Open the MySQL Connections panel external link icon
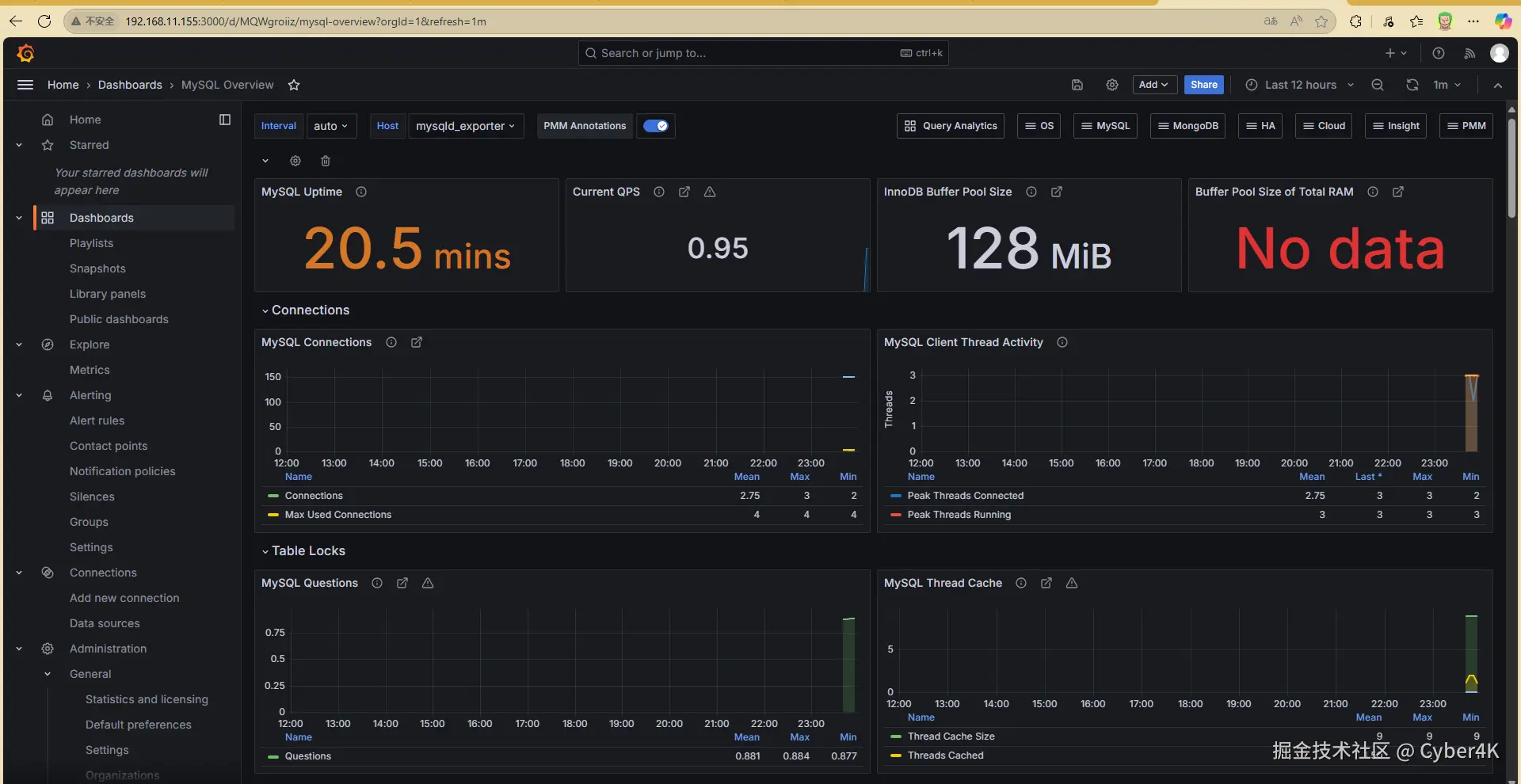Screen dimensions: 1521x784 pyautogui.click(x=417, y=342)
